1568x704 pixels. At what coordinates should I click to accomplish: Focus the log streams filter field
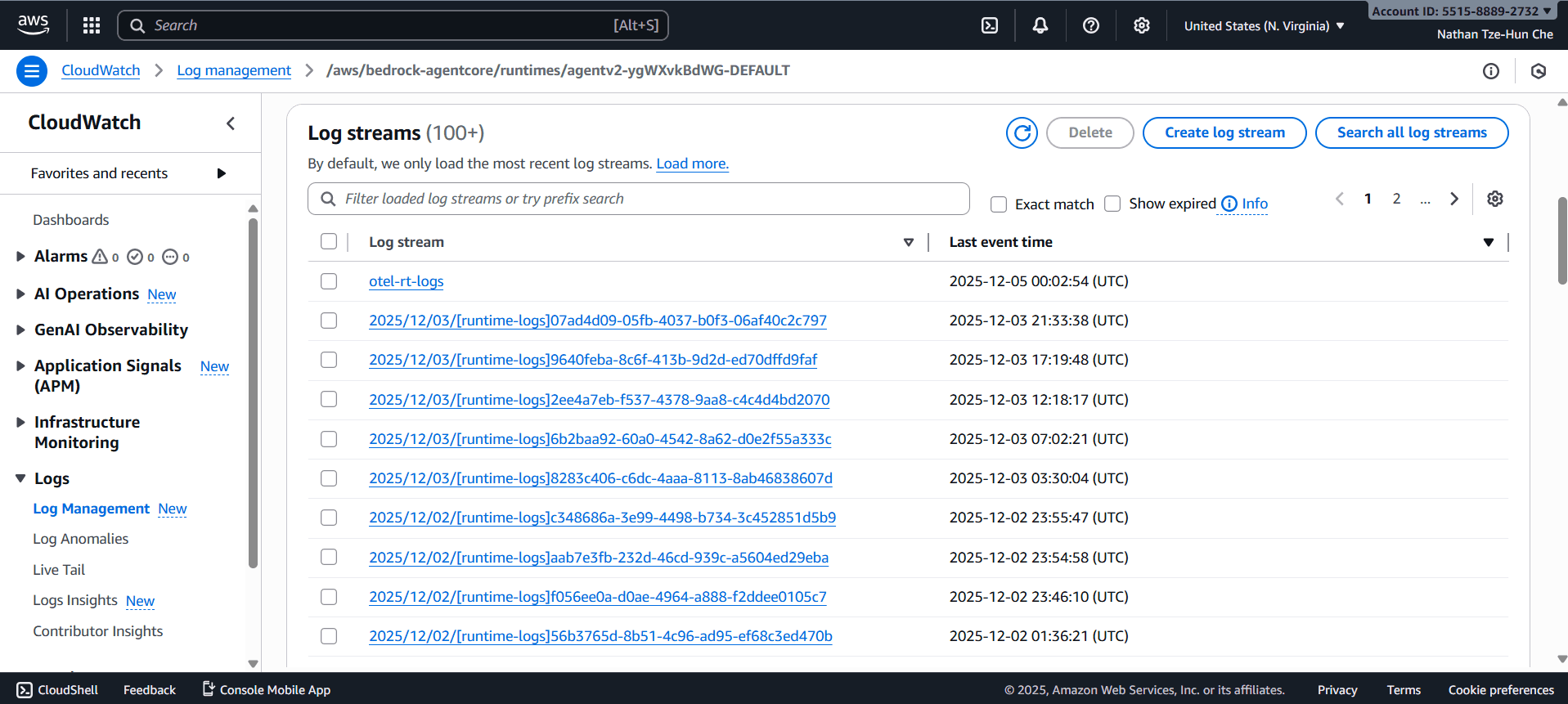point(639,199)
